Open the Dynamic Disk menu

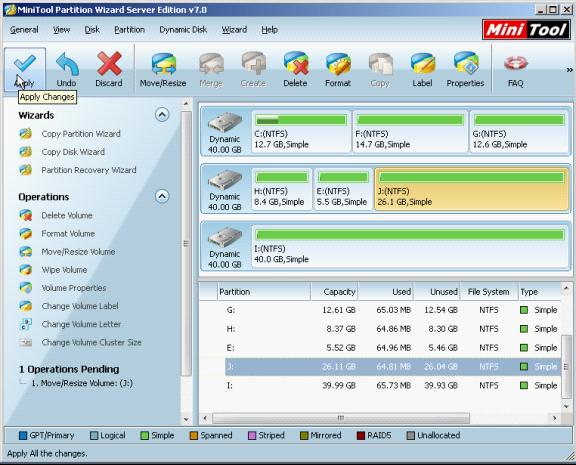pyautogui.click(x=183, y=30)
